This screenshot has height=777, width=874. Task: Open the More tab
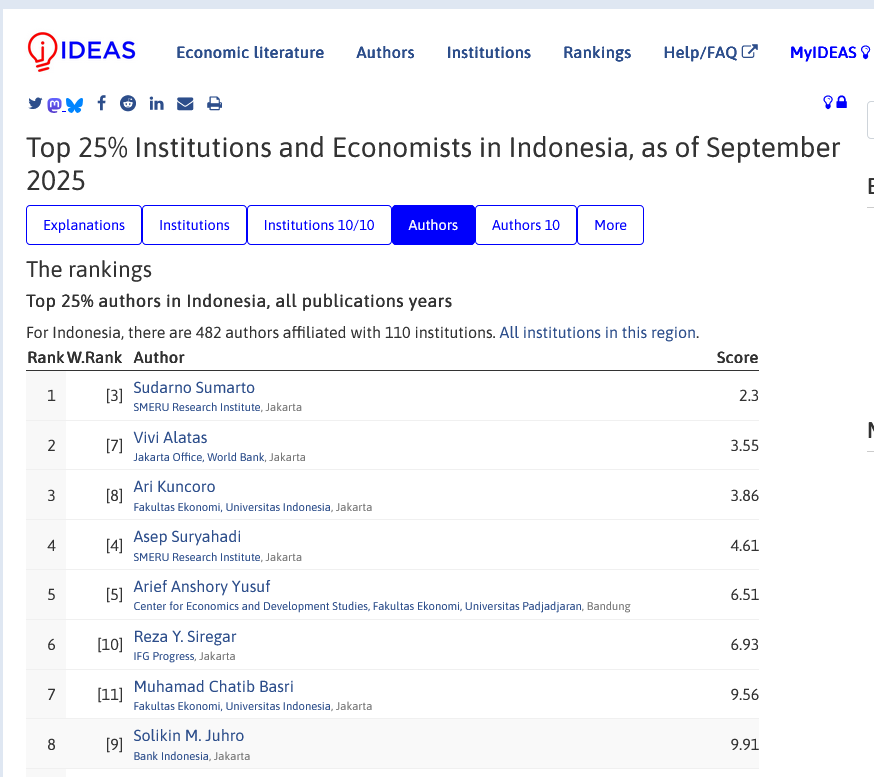[x=610, y=225]
